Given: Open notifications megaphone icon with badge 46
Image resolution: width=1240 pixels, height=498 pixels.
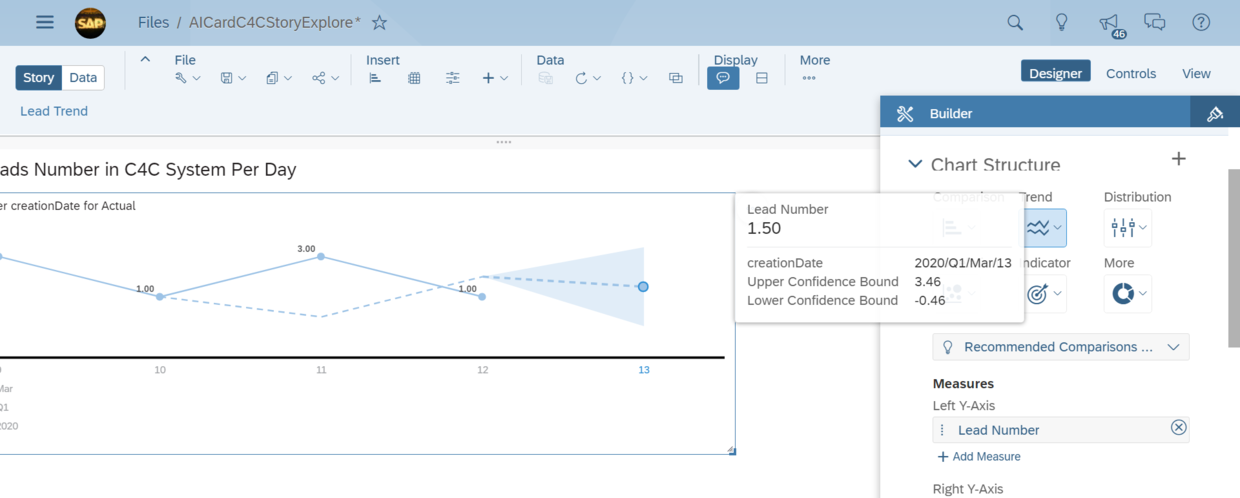Looking at the screenshot, I should [1109, 23].
